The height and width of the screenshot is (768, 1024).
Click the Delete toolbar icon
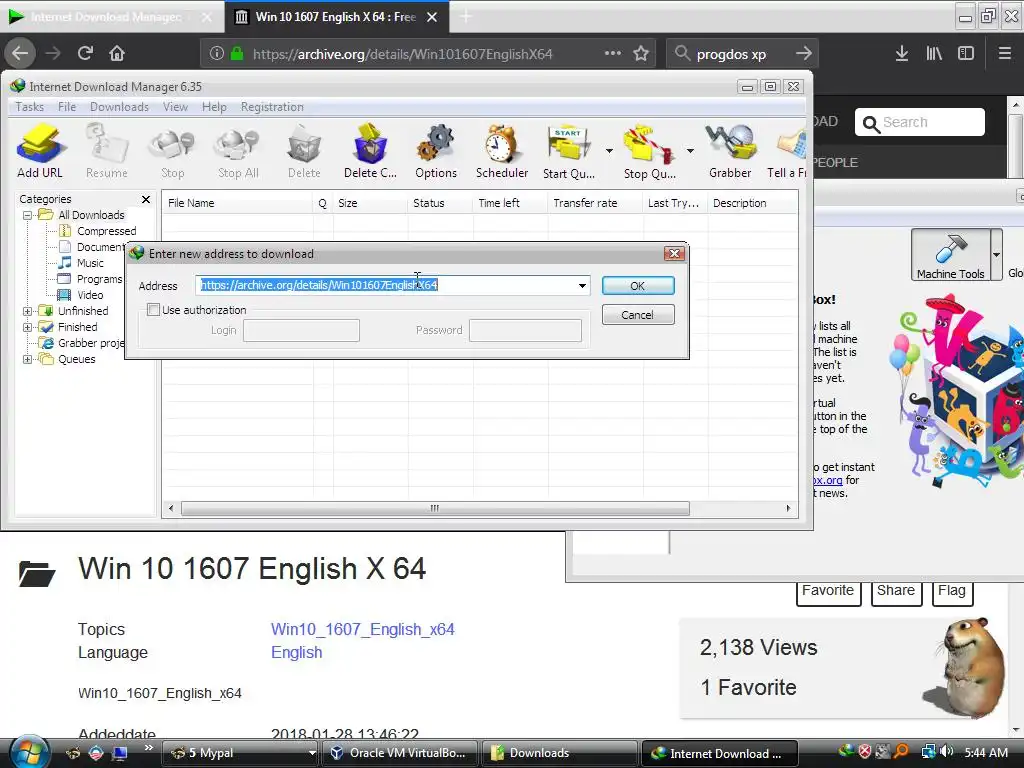[x=304, y=151]
